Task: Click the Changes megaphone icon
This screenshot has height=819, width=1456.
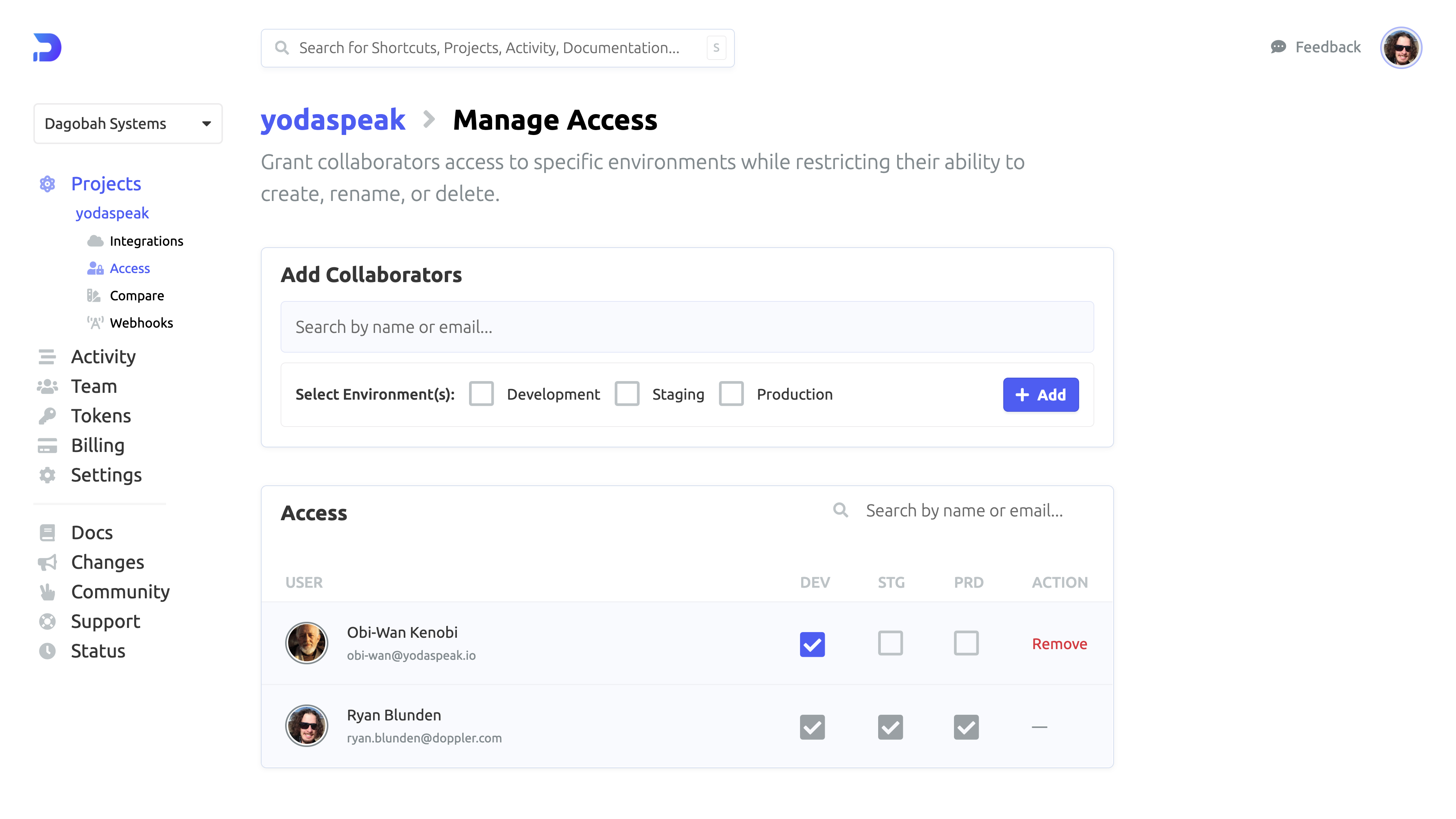Action: coord(47,562)
